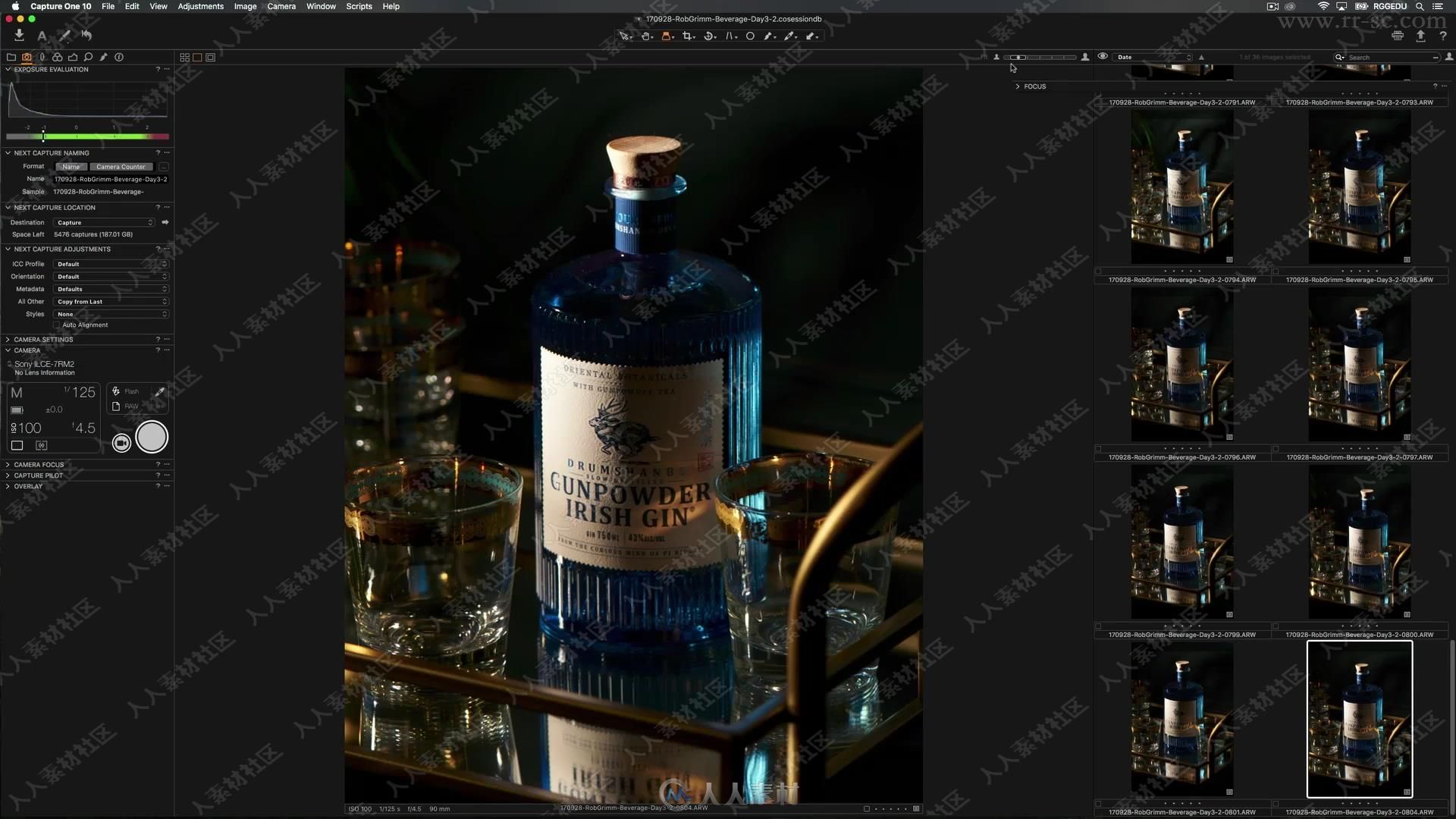Image resolution: width=1456 pixels, height=819 pixels.
Task: Open the Destination dropdown set to Capture
Action: 104,222
